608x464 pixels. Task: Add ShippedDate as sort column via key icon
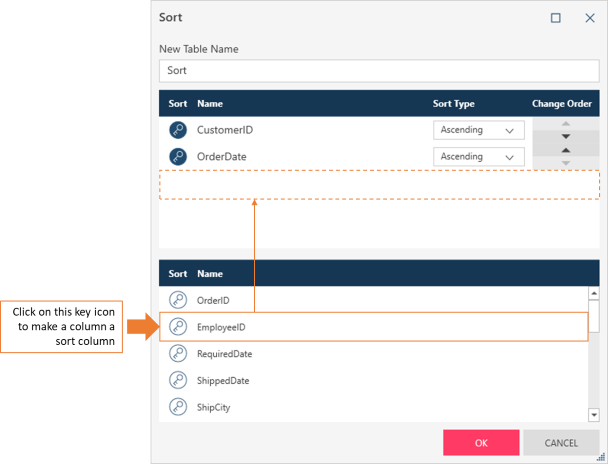(178, 380)
